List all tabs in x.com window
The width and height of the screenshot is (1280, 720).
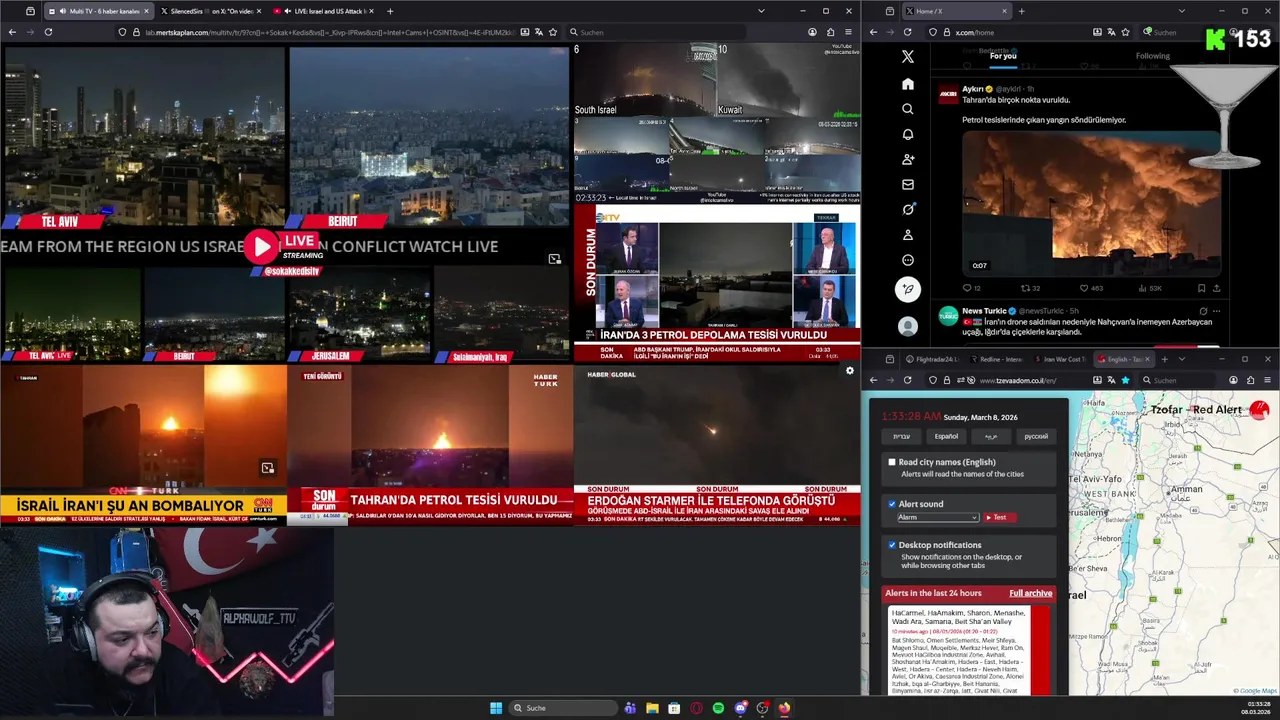tap(1181, 11)
